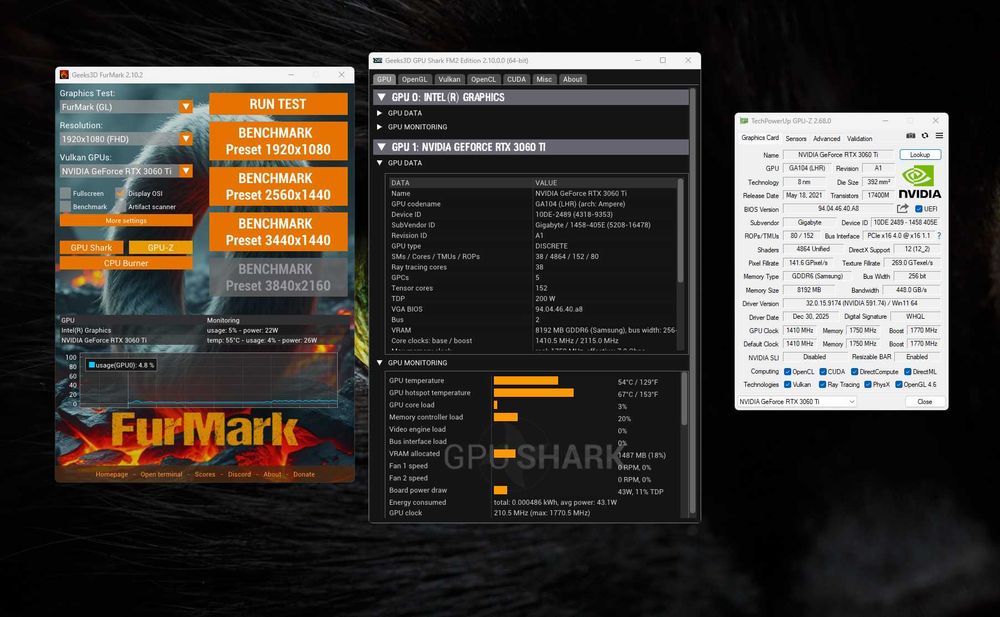
Task: Switch to the OpenGL tab in GPU Shark
Action: (x=415, y=79)
